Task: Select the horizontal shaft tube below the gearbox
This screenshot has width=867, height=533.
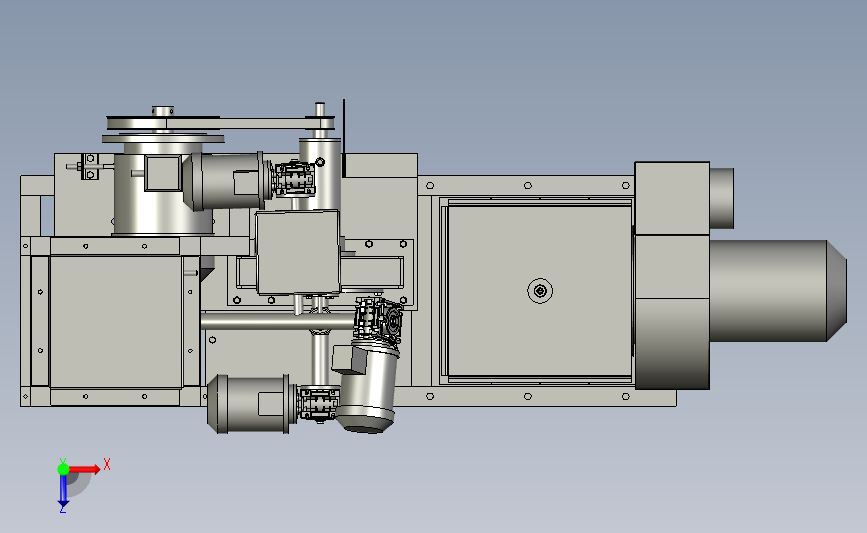Action: pyautogui.click(x=278, y=321)
